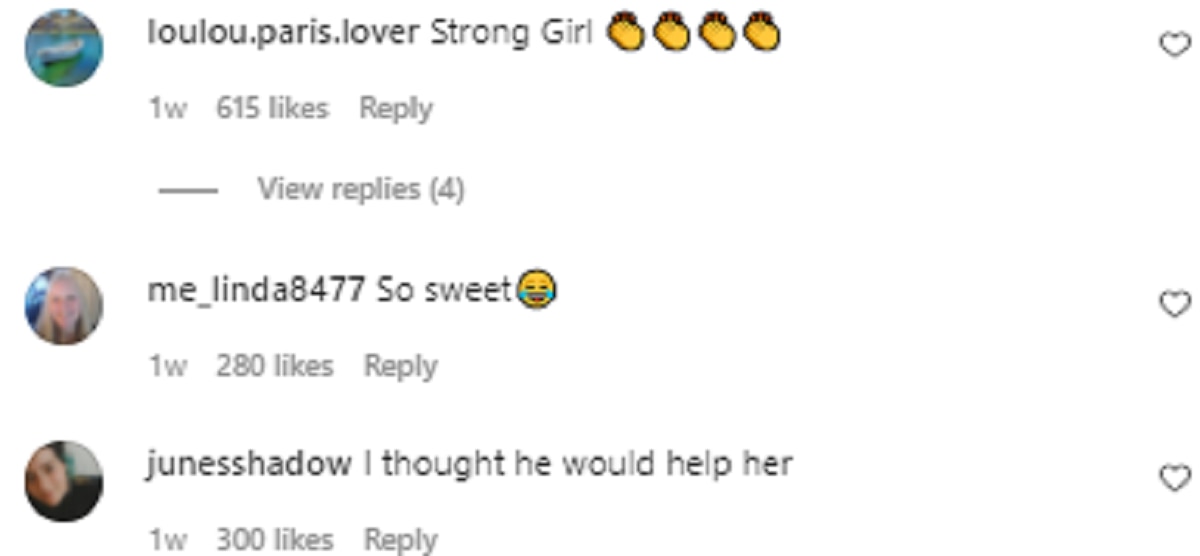Screen dimensions: 1200x556
Task: Click the line beside View replies
Action: (188, 189)
